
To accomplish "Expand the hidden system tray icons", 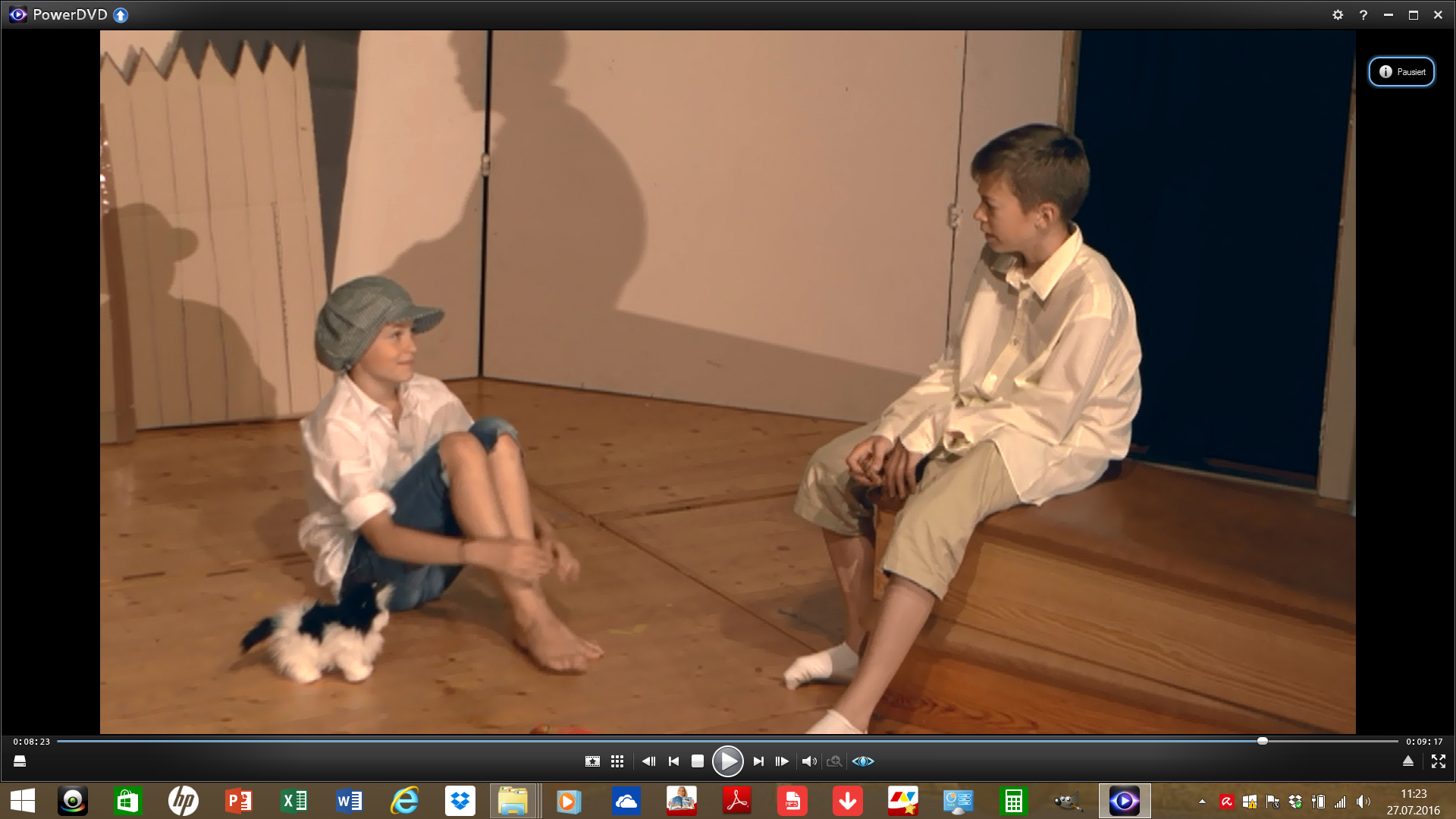I will click(1202, 802).
